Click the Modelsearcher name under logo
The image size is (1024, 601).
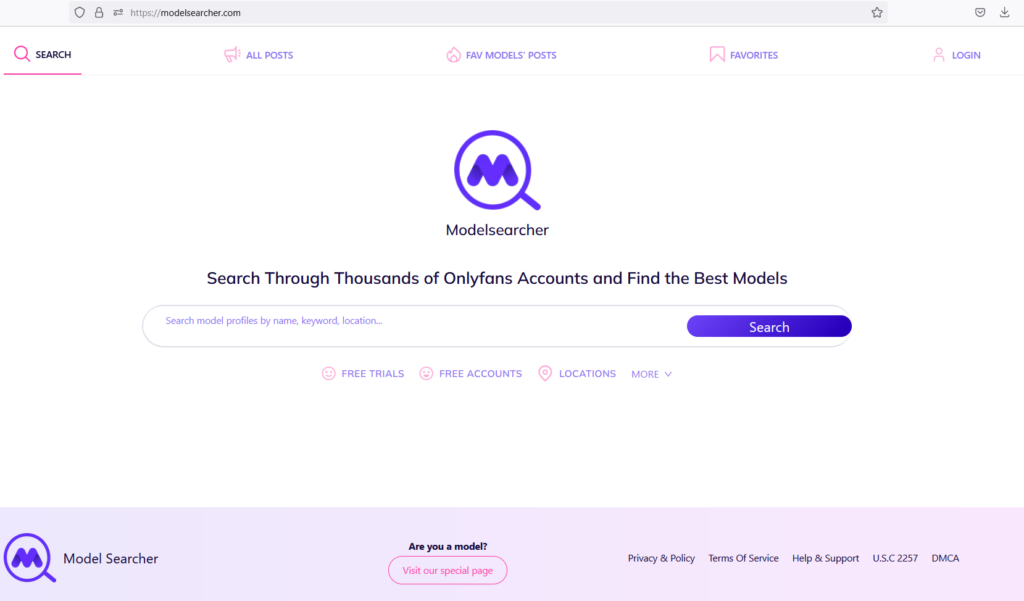497,230
